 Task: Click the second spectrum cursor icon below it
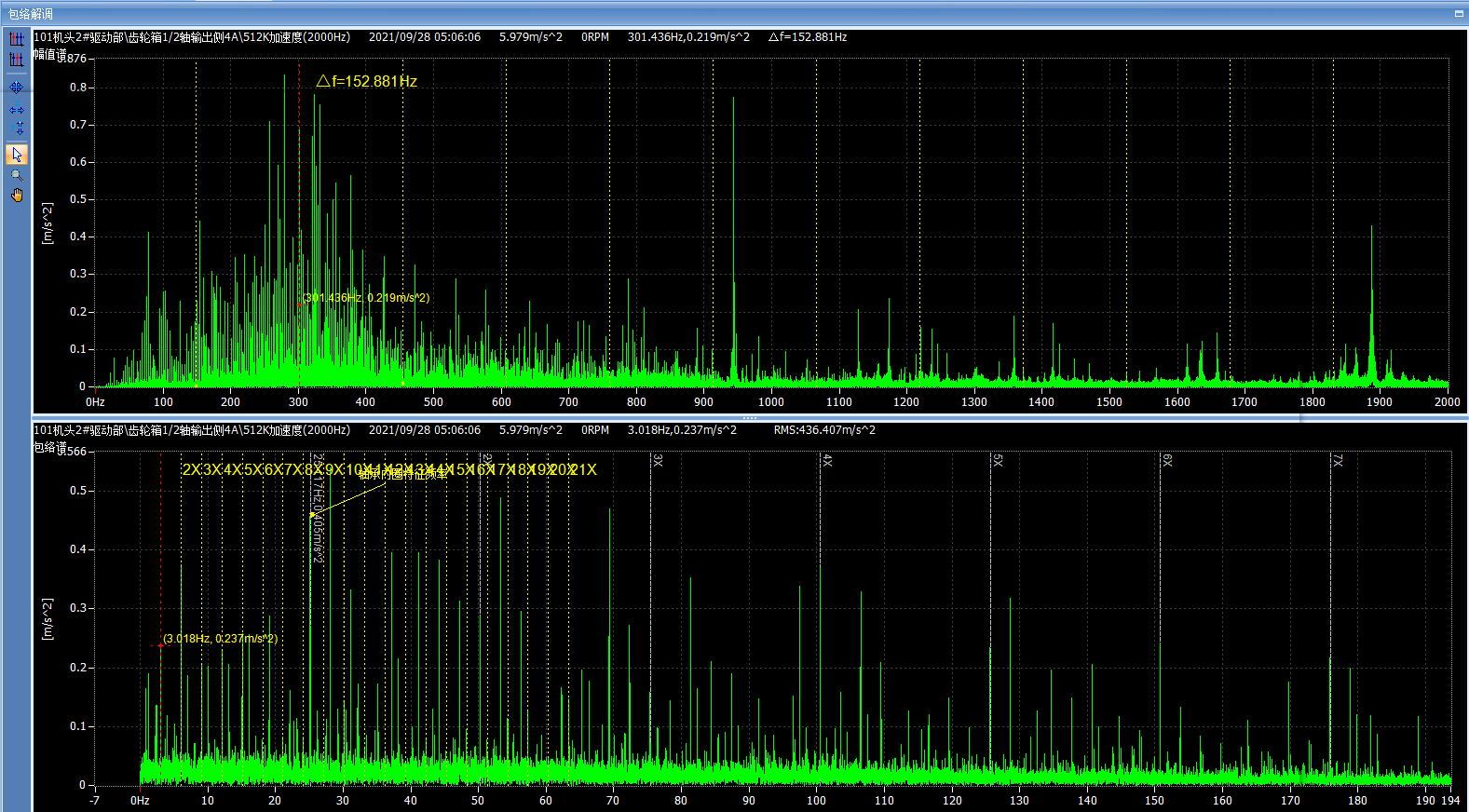(x=17, y=60)
